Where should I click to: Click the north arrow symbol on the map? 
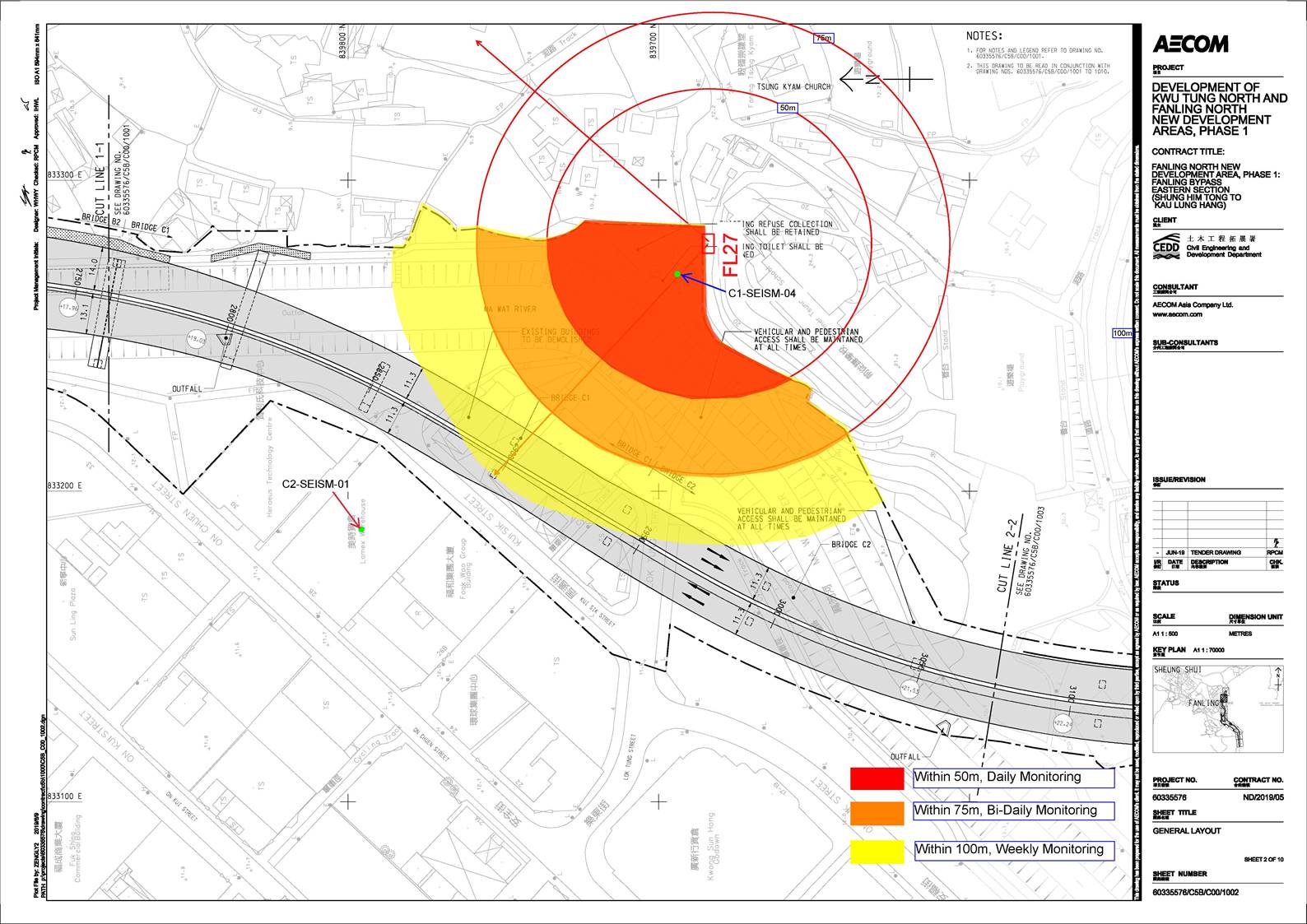click(x=887, y=79)
